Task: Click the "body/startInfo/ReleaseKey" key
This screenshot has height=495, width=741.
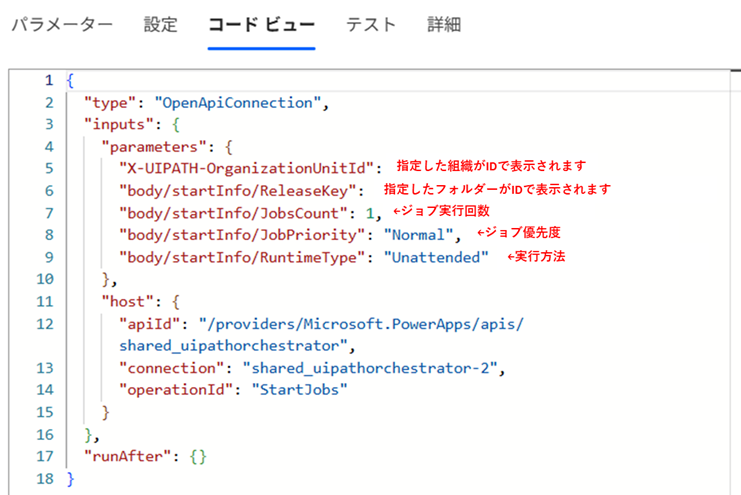Action: tap(234, 190)
